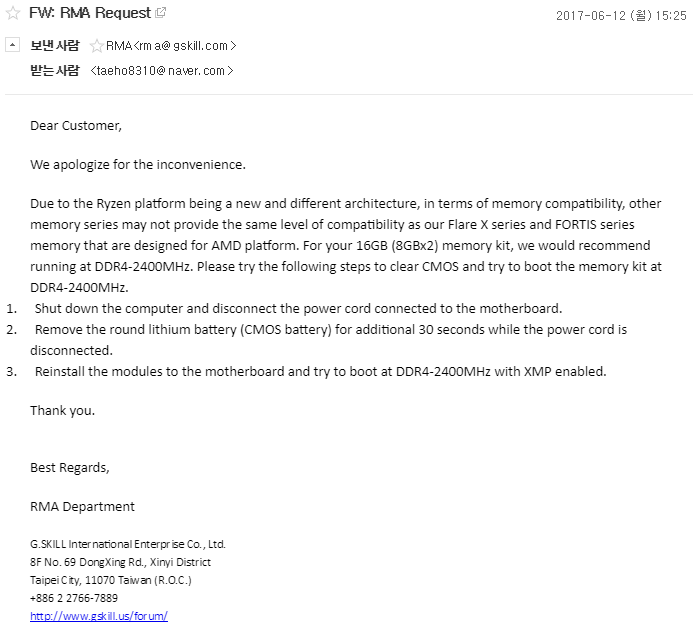Click the 'We apologize for the inconvenience' line
Image resolution: width=693 pixels, height=626 pixels.
(138, 164)
